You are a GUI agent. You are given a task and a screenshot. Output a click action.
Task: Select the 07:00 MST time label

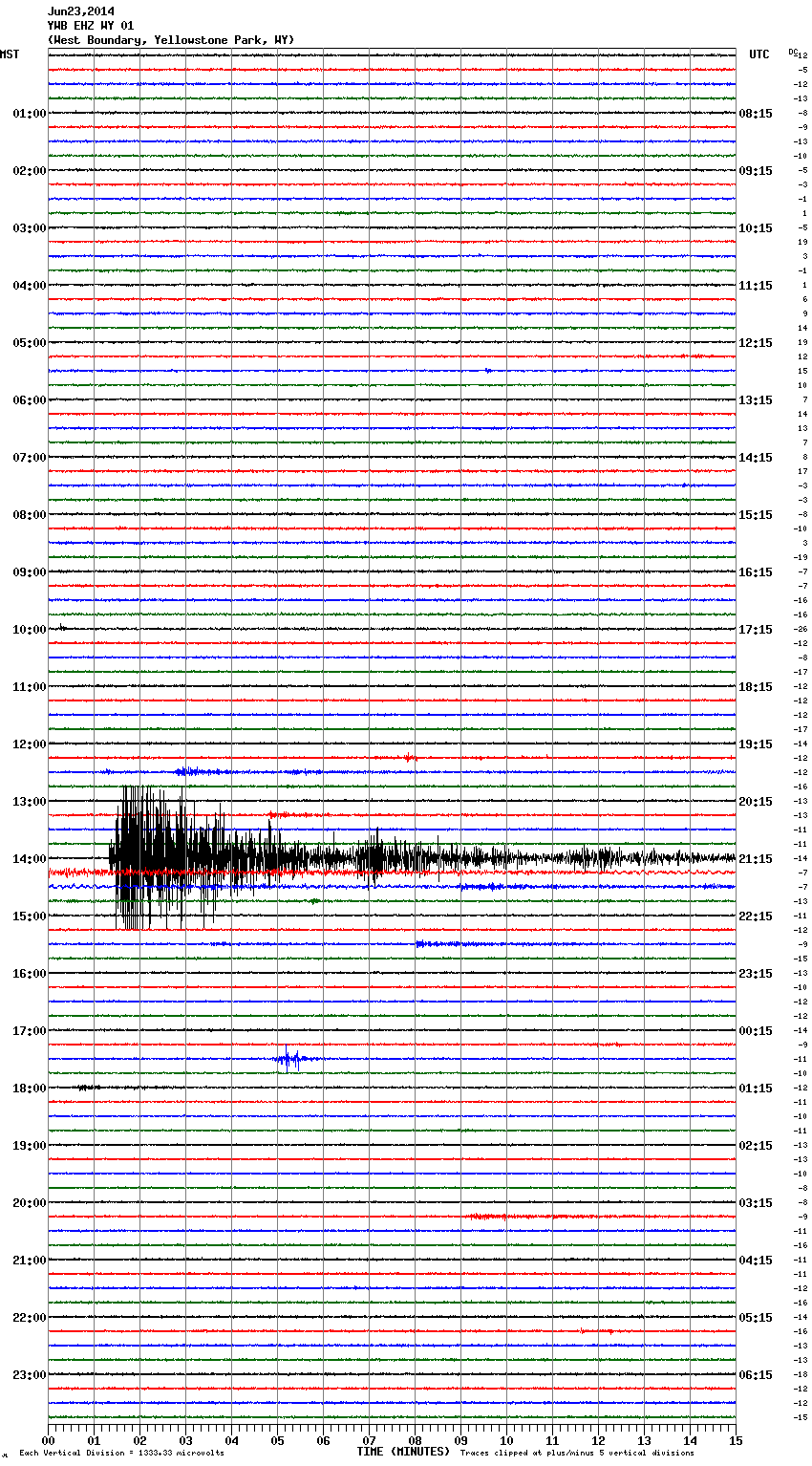coord(30,458)
